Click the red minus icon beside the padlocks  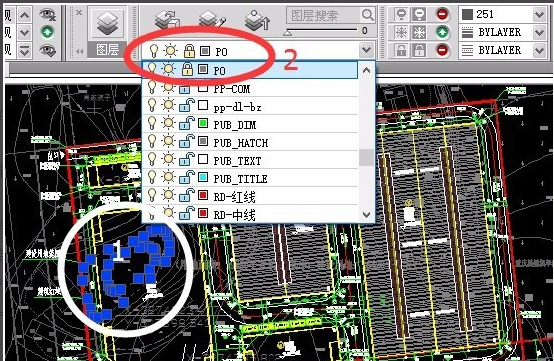pyautogui.click(x=442, y=50)
